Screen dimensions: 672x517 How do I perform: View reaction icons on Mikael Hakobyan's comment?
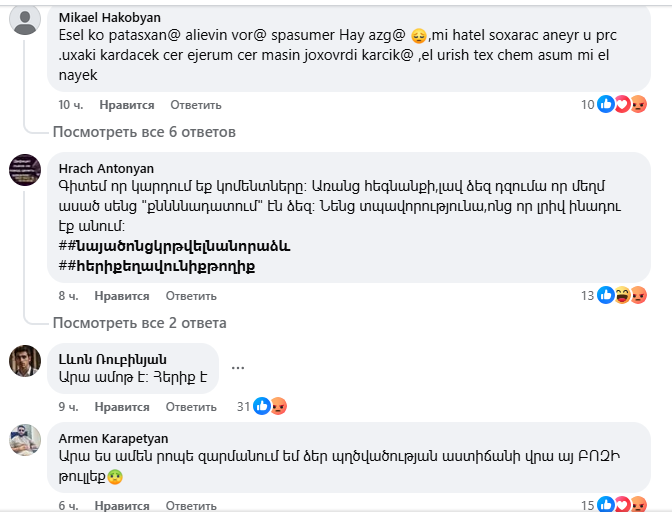coord(622,104)
